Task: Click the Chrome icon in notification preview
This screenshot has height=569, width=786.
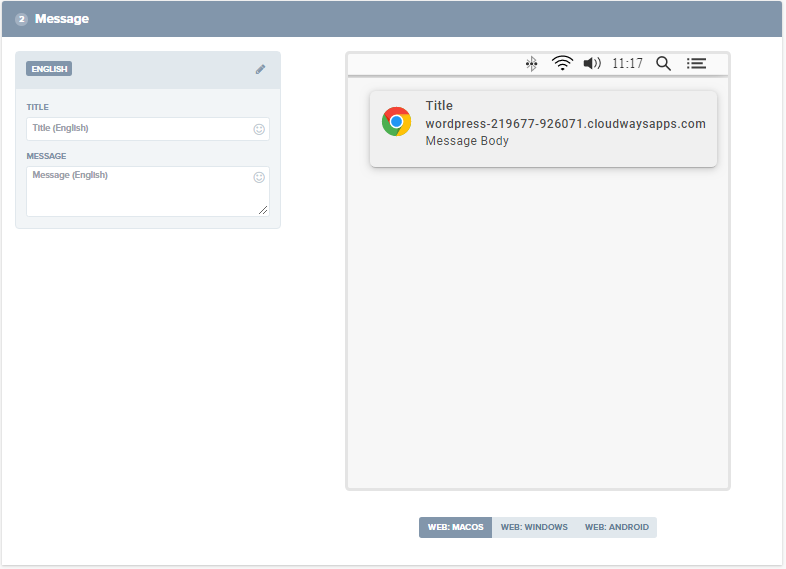Action: (396, 121)
